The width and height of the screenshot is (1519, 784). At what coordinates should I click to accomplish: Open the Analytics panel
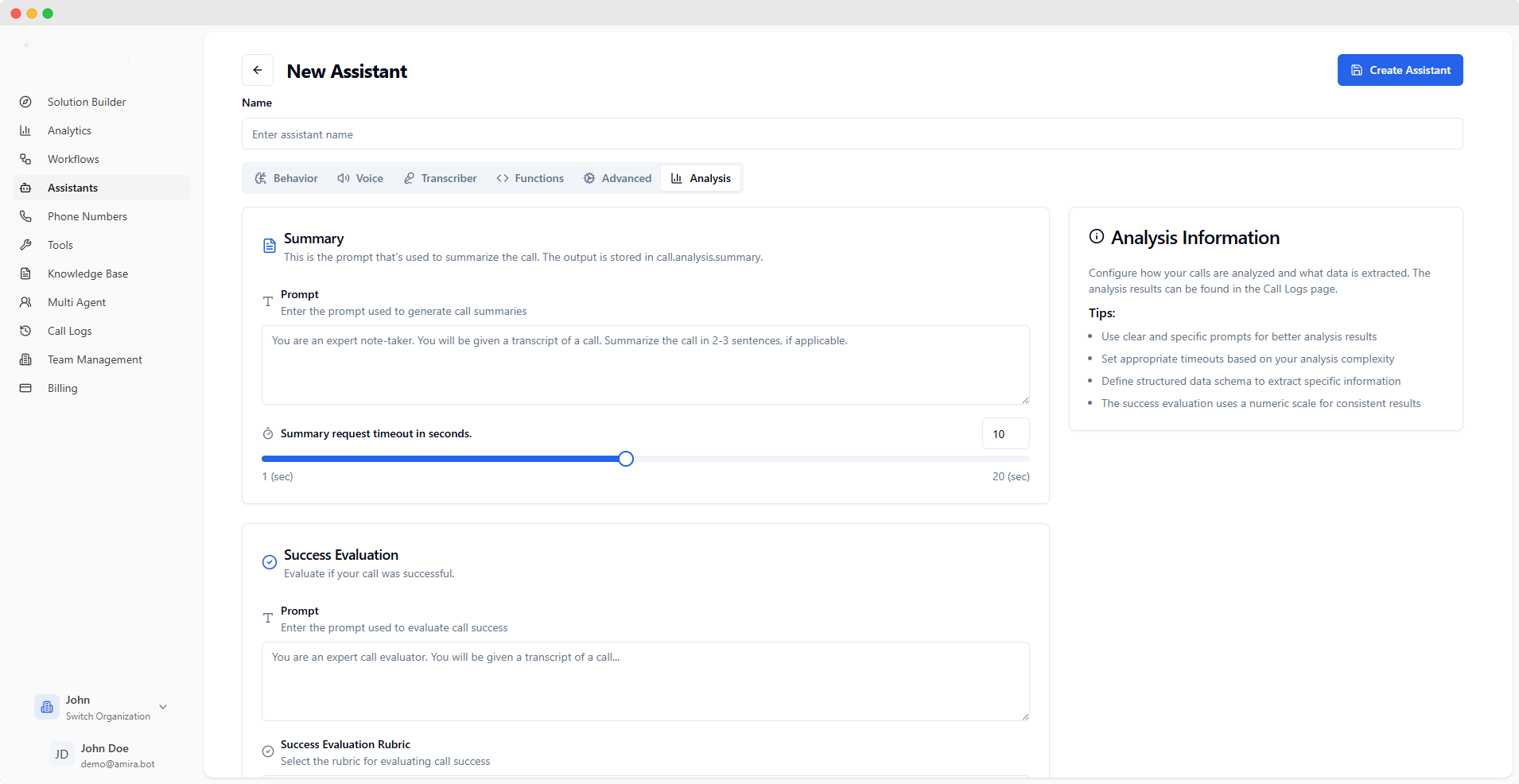pyautogui.click(x=68, y=130)
